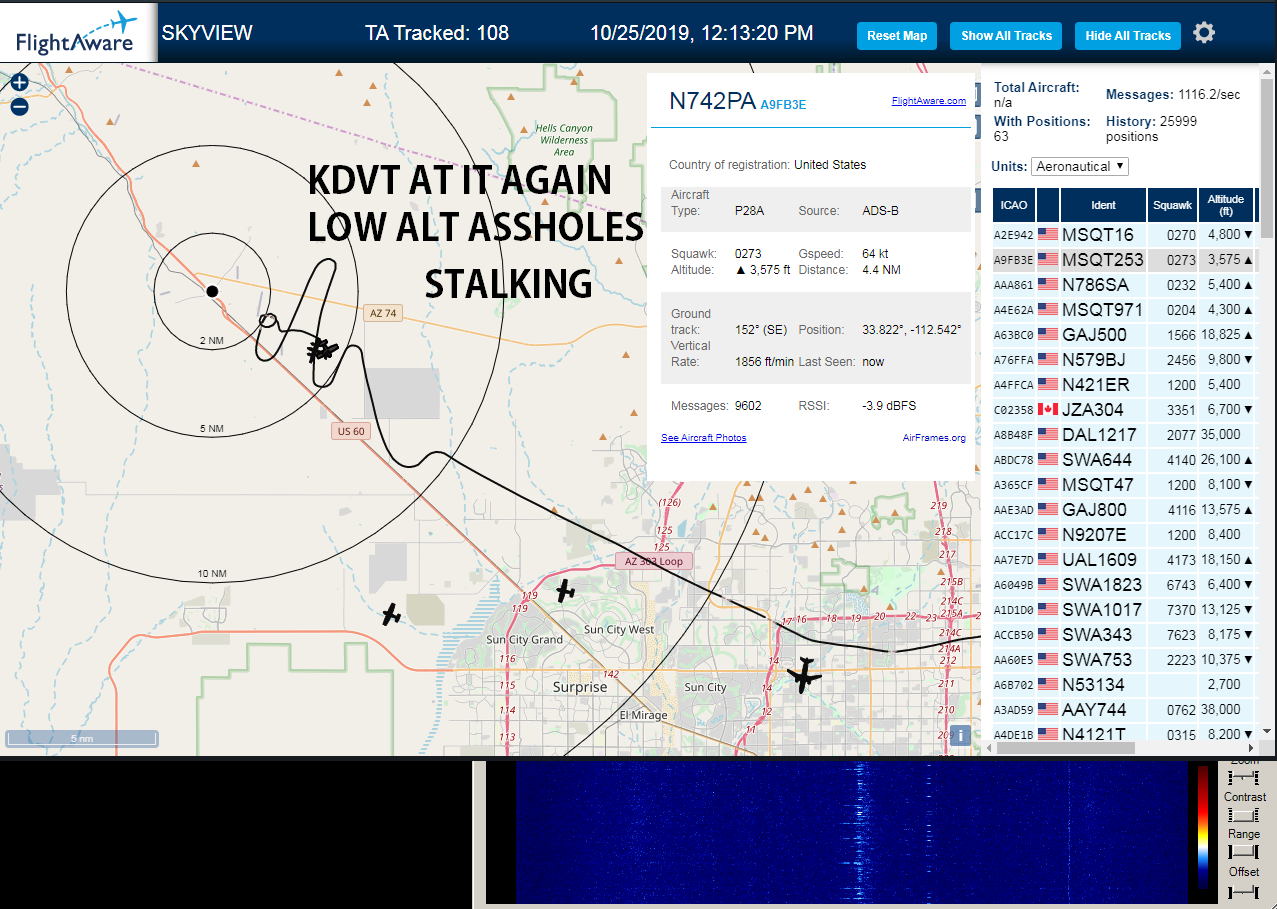Select the GAJ500 row
Screen dimensions: 1277x909
tap(1124, 334)
